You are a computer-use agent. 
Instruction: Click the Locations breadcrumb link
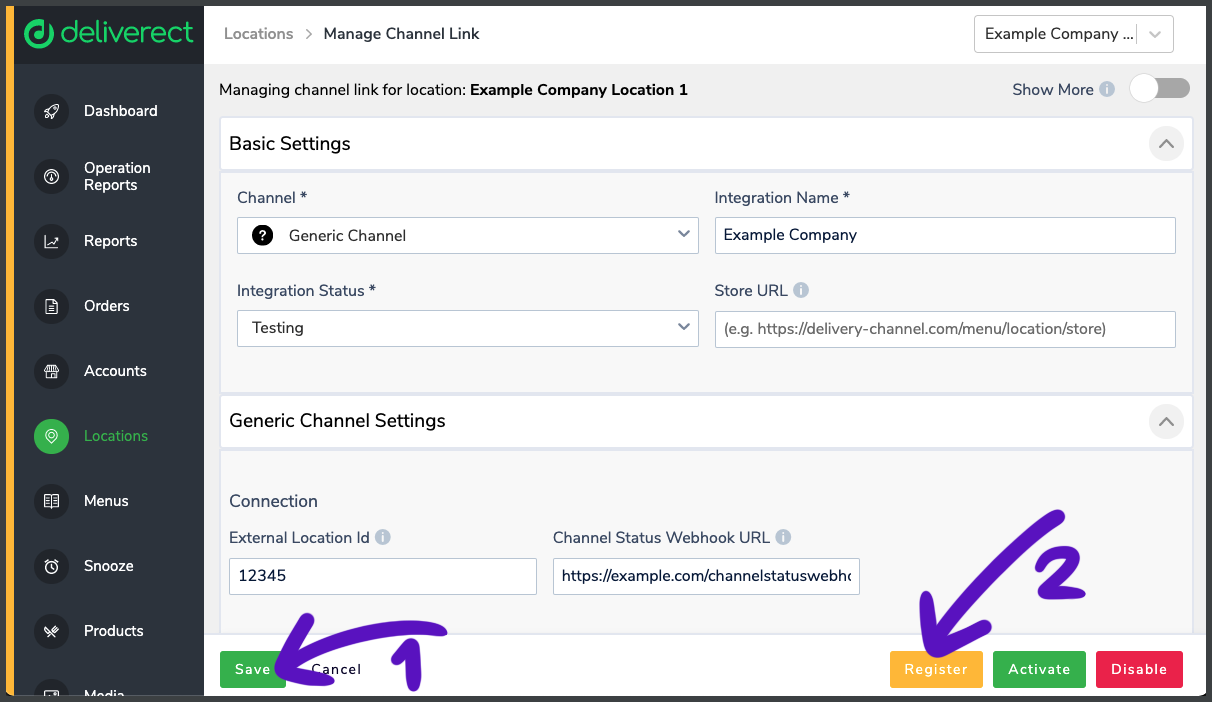258,34
